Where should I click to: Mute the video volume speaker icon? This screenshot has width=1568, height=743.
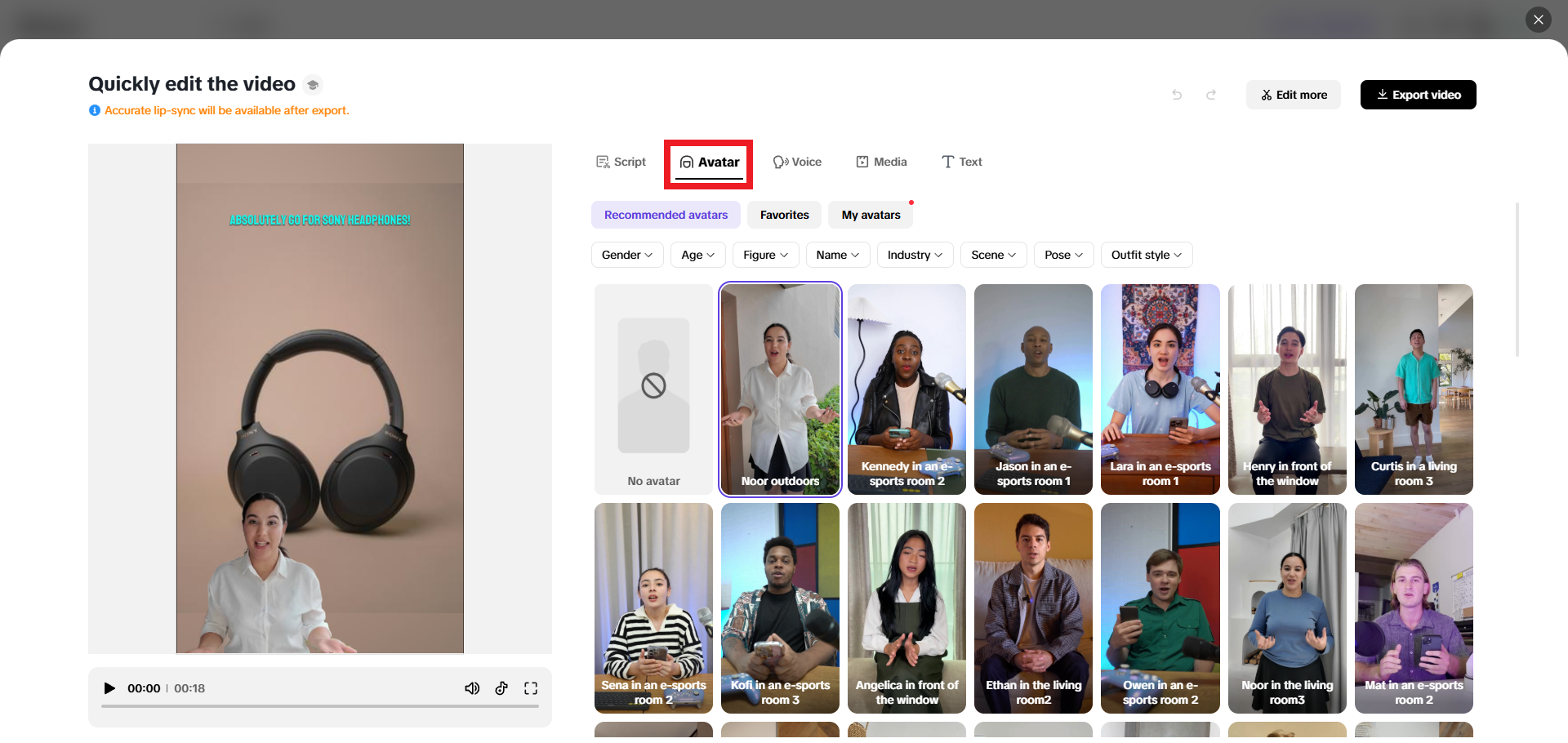click(x=472, y=688)
